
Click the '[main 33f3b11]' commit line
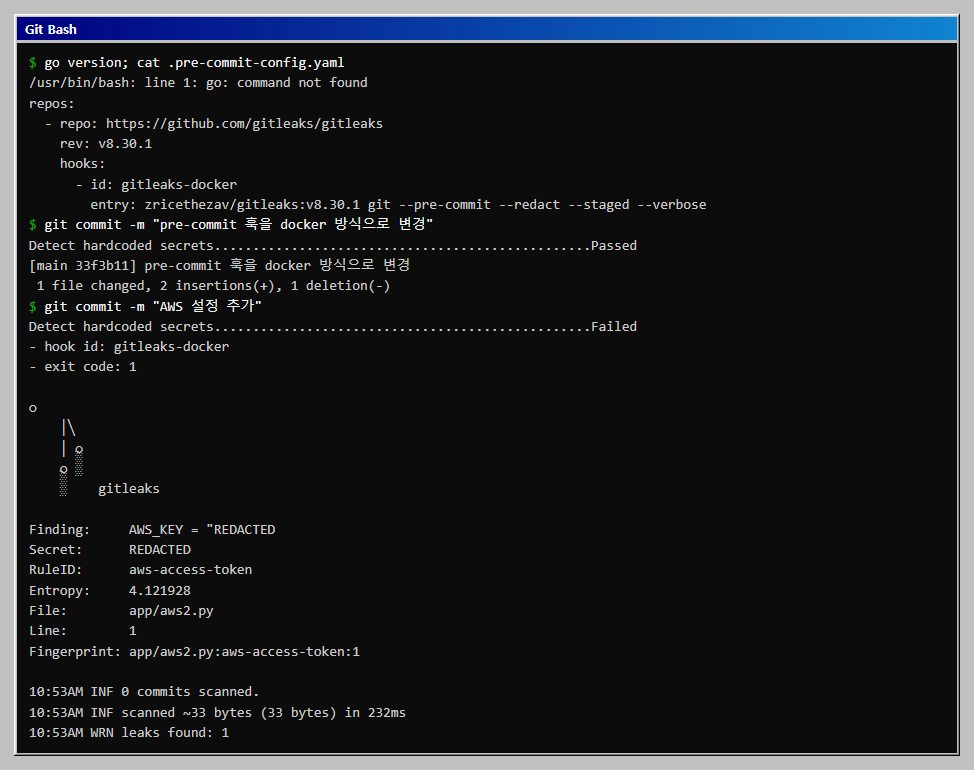click(x=219, y=265)
